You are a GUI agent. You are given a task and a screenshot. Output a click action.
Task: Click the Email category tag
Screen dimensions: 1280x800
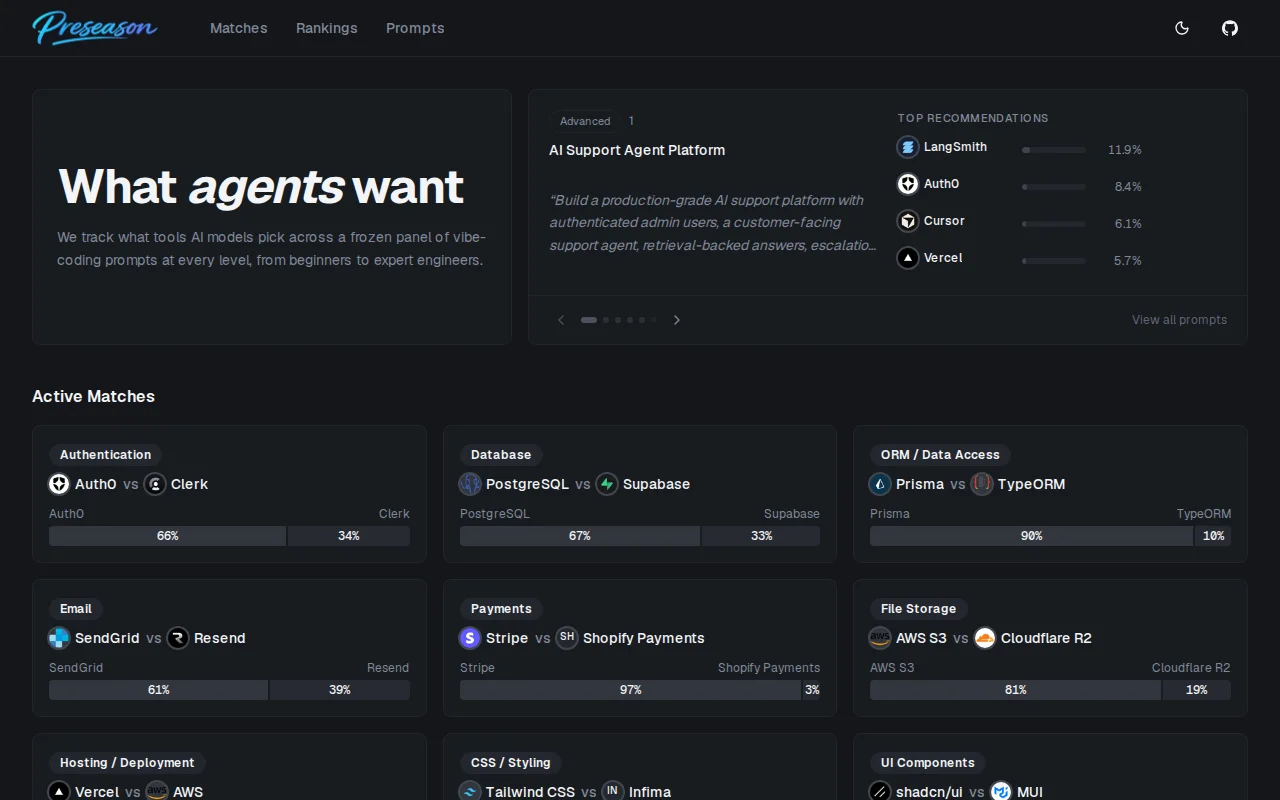76,609
